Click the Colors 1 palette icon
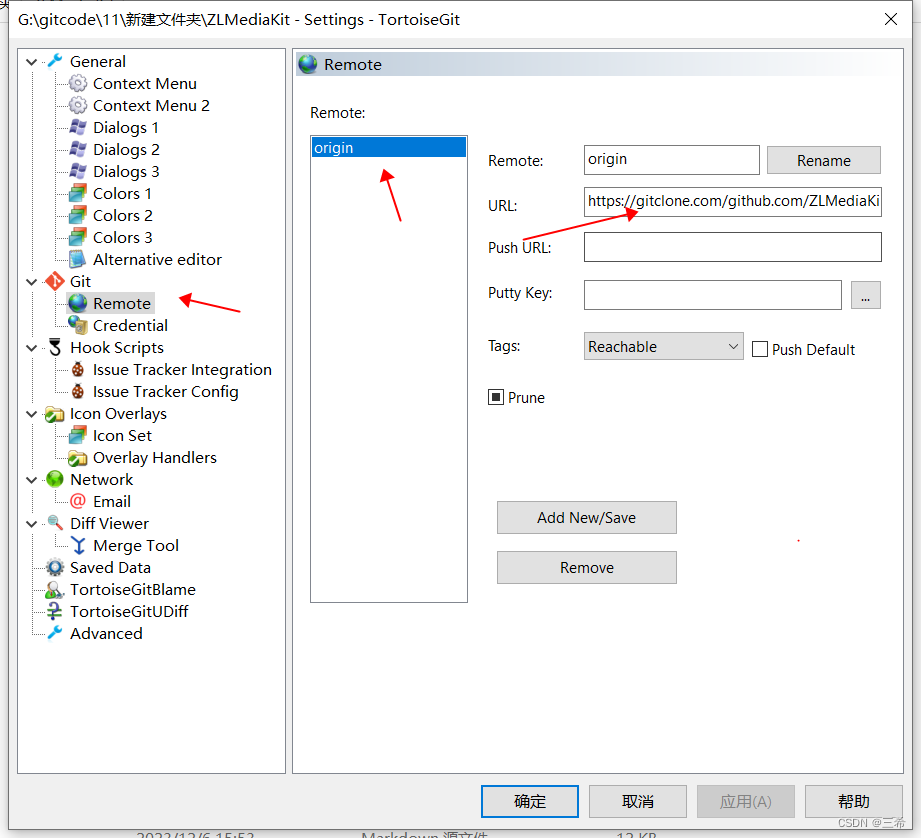921x838 pixels. (78, 193)
